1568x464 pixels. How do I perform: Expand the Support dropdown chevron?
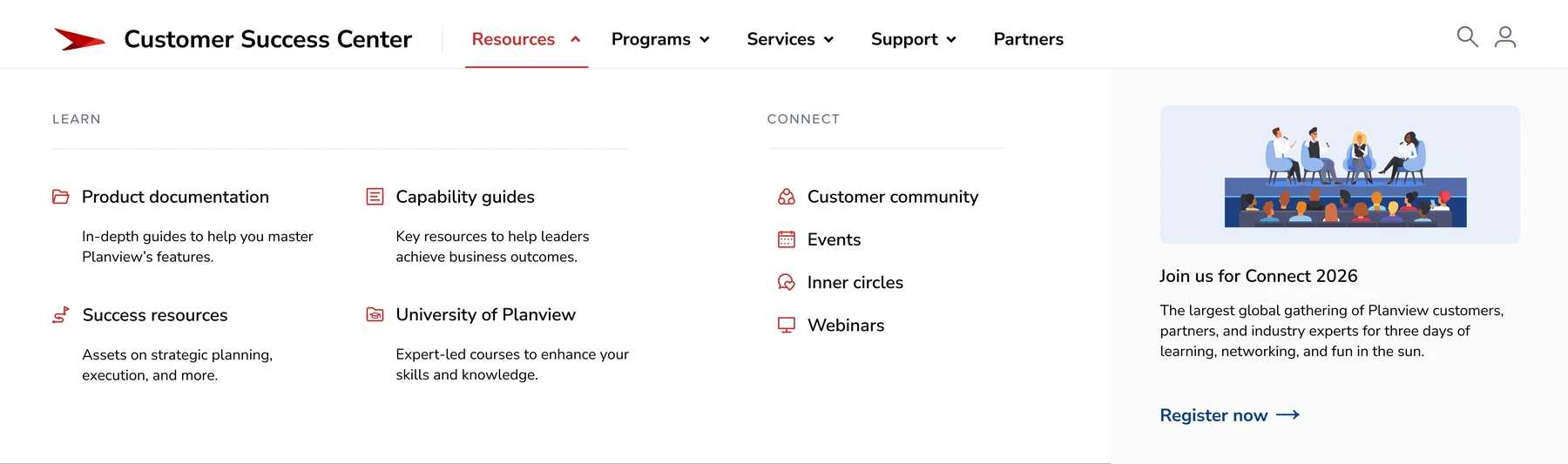(951, 39)
